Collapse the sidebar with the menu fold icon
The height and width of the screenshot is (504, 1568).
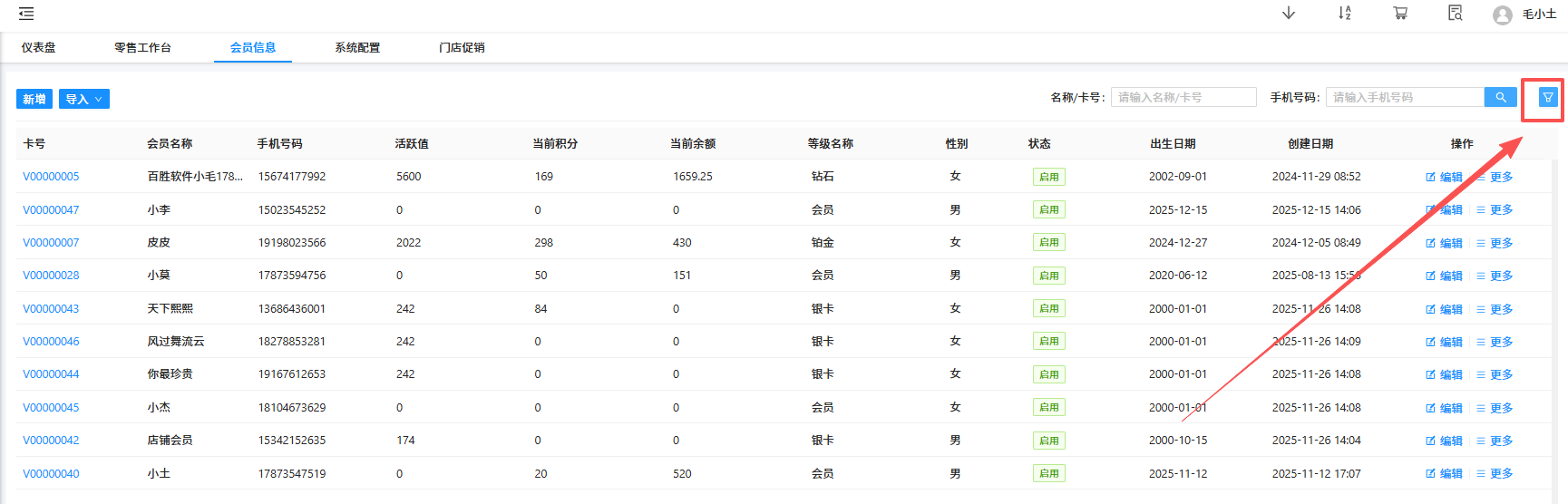tap(26, 14)
